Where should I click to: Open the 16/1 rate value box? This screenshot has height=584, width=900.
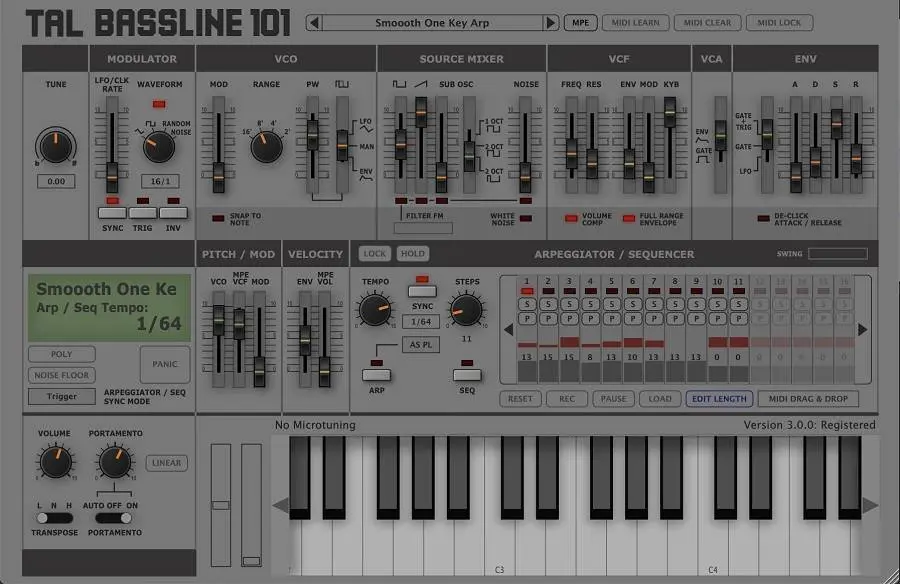point(160,181)
